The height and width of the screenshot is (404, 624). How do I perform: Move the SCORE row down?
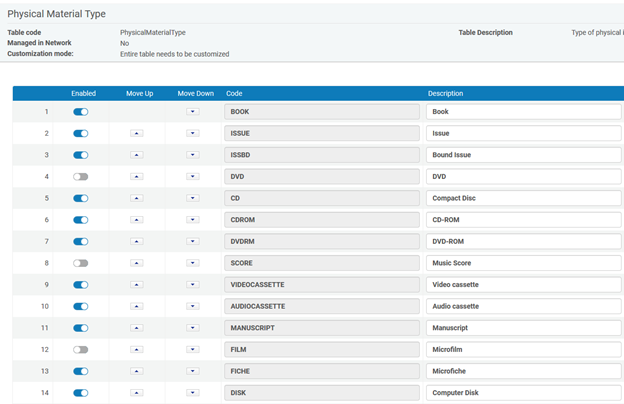[x=193, y=263]
